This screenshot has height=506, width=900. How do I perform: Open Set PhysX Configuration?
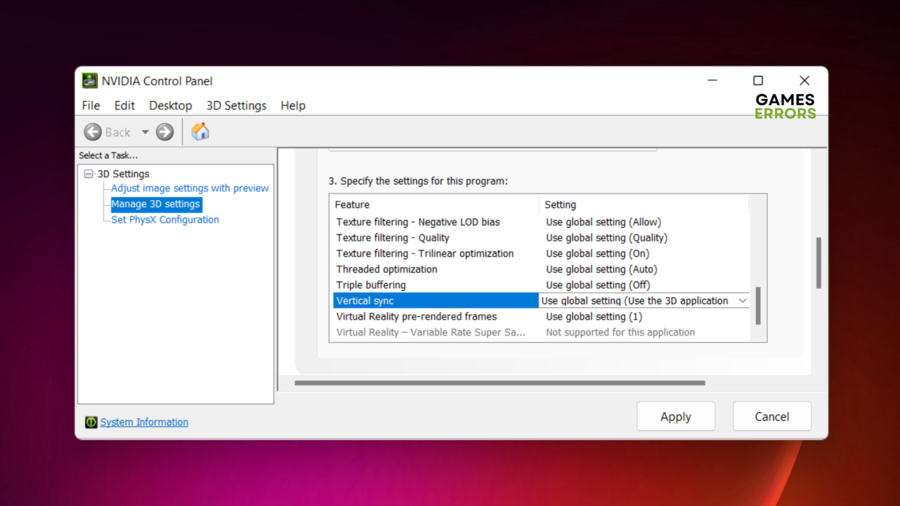[165, 220]
